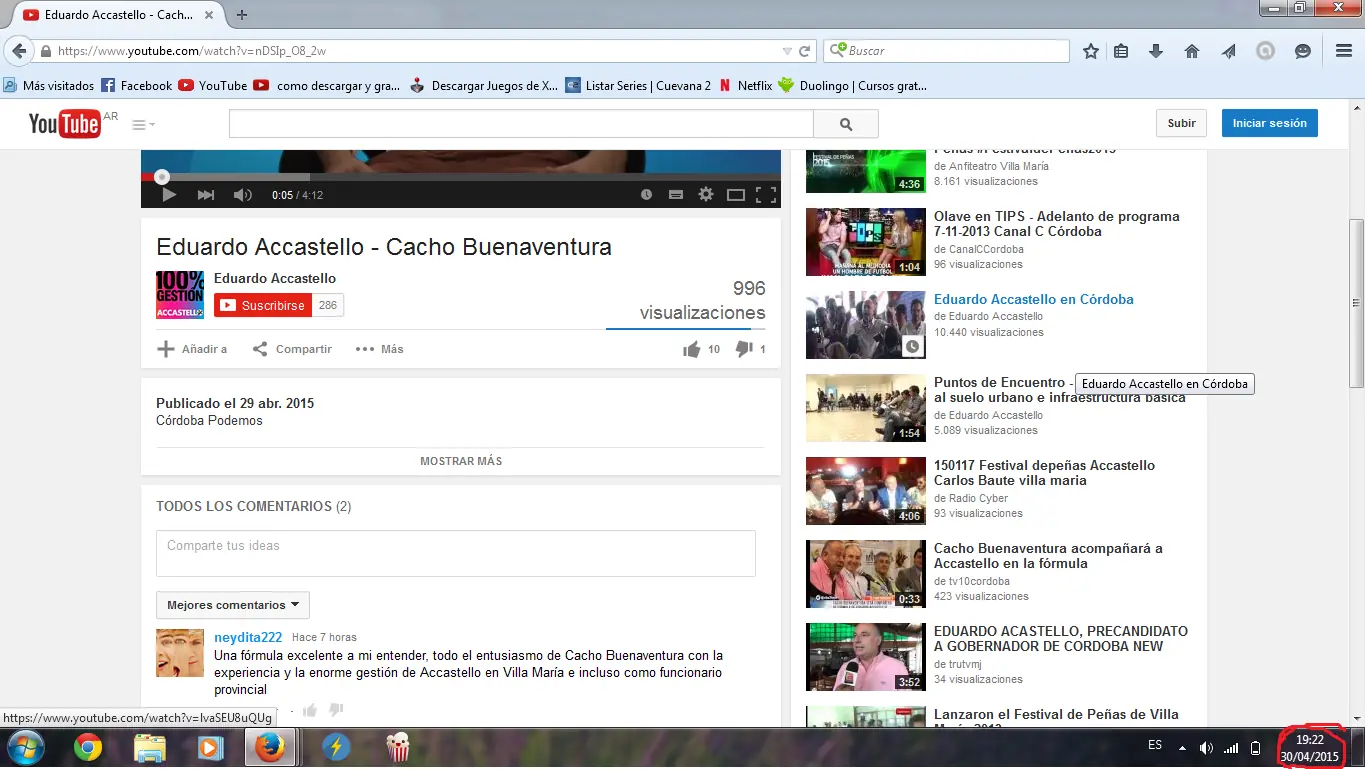Screen dimensions: 1365x769
Task: Expand the description with MOSTRAR MÁS
Action: pos(461,461)
